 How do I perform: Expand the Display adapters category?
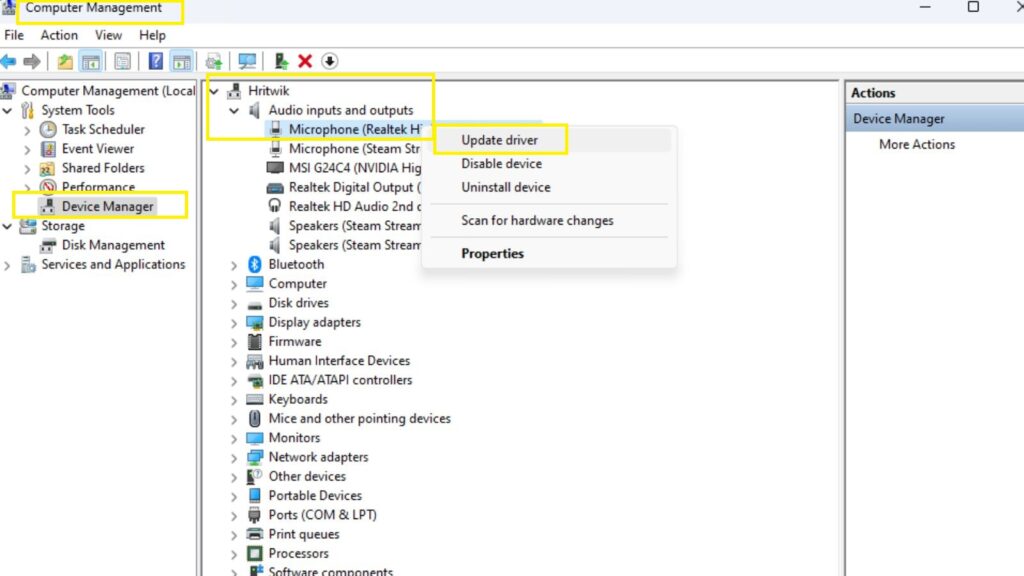click(x=234, y=323)
